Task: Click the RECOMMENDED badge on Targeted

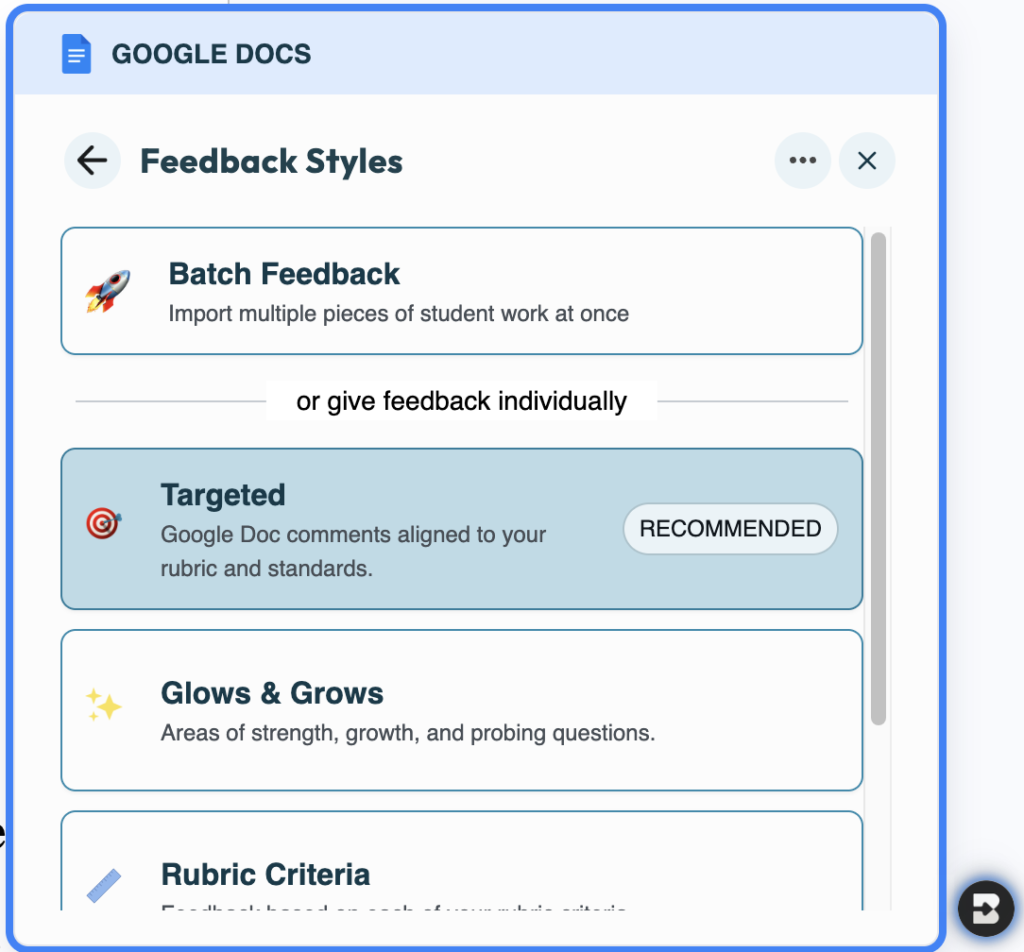Action: [730, 528]
